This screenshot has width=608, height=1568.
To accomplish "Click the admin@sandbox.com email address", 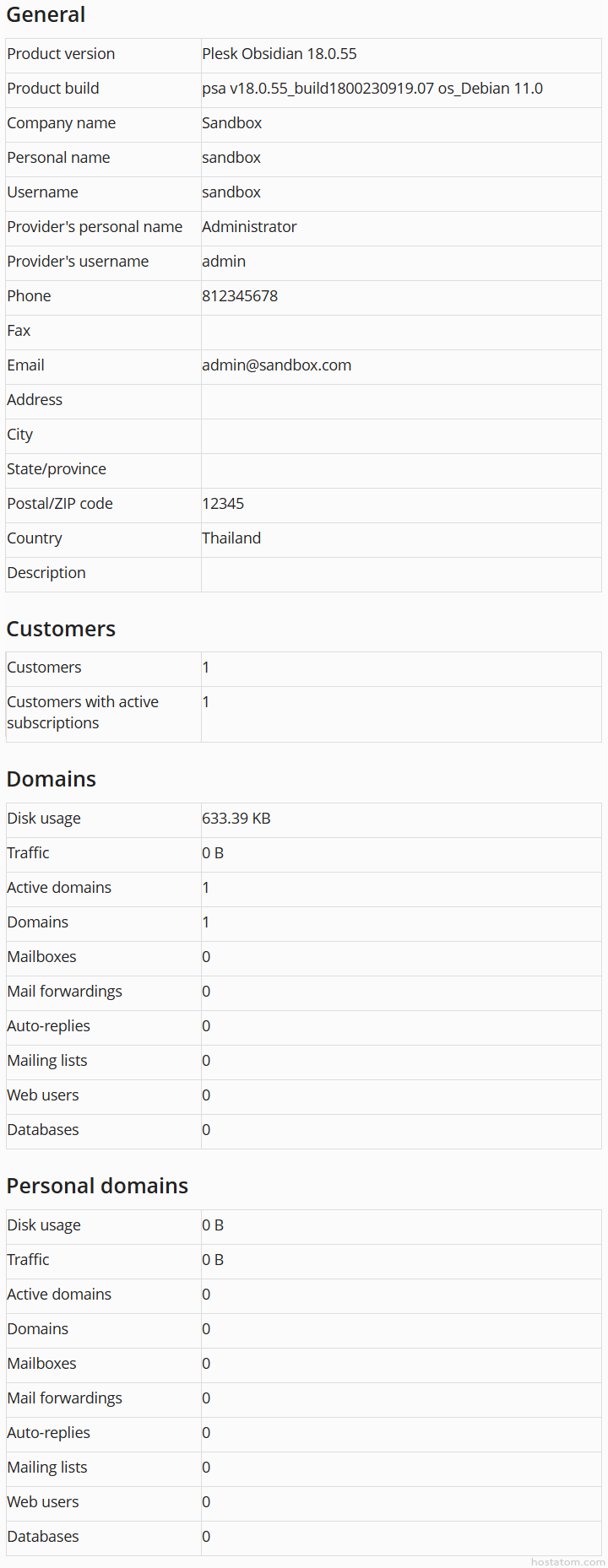I will click(x=276, y=365).
